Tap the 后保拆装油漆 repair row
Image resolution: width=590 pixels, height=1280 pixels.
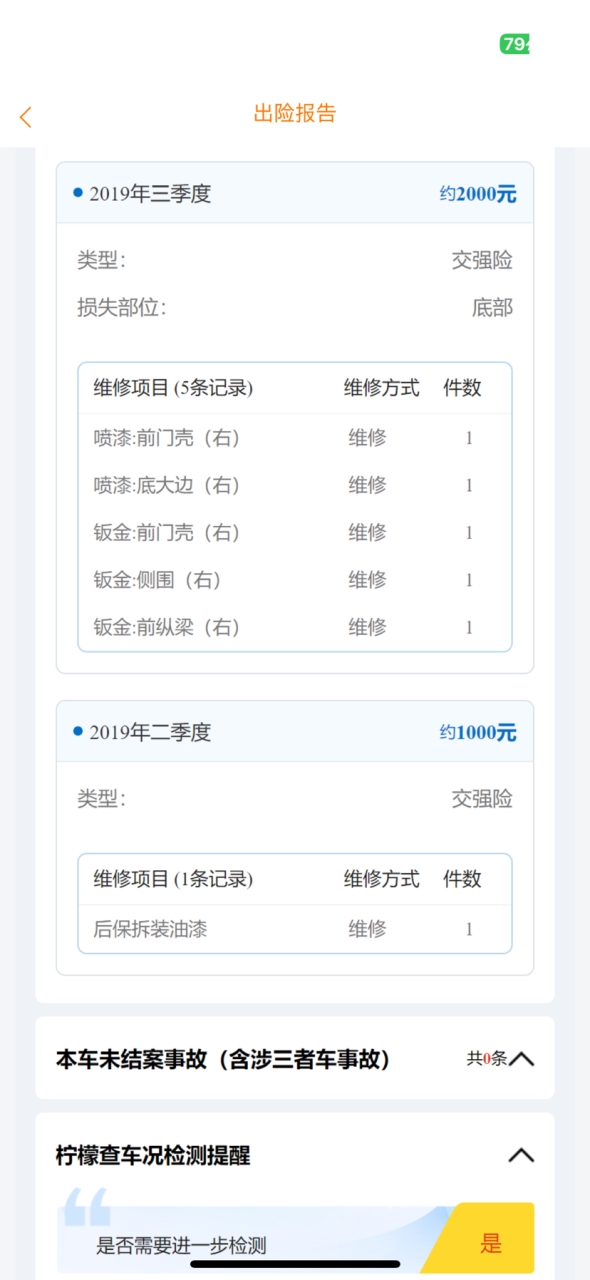point(295,929)
